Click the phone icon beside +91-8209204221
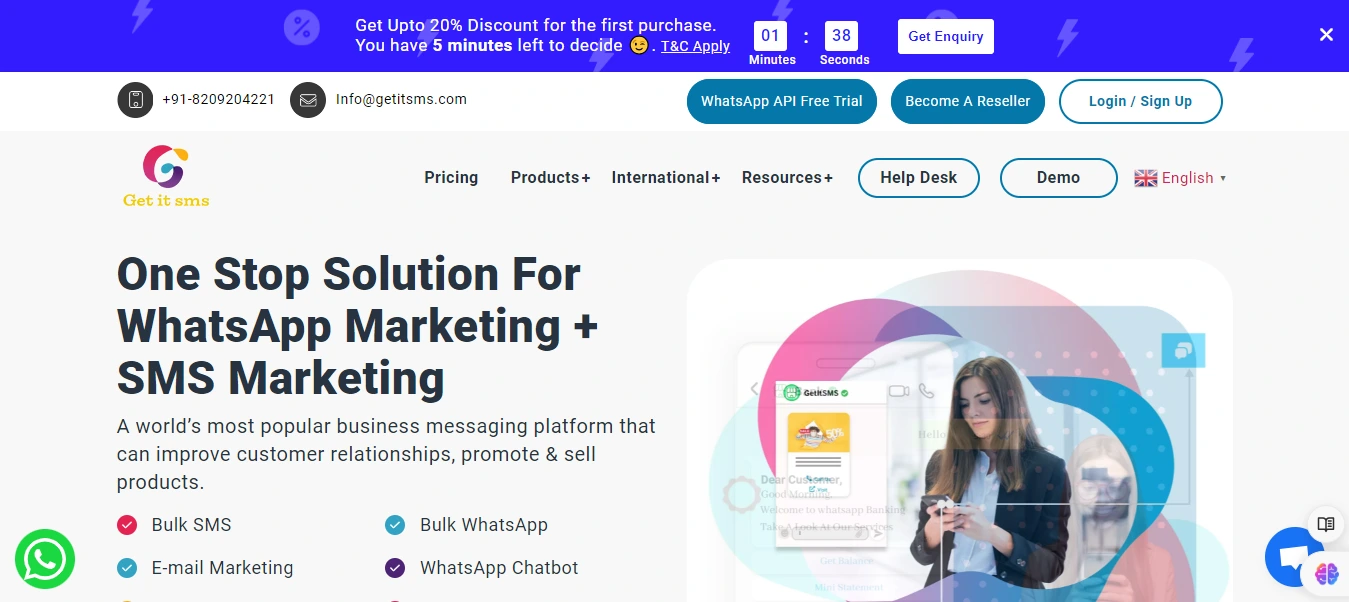 click(x=135, y=100)
